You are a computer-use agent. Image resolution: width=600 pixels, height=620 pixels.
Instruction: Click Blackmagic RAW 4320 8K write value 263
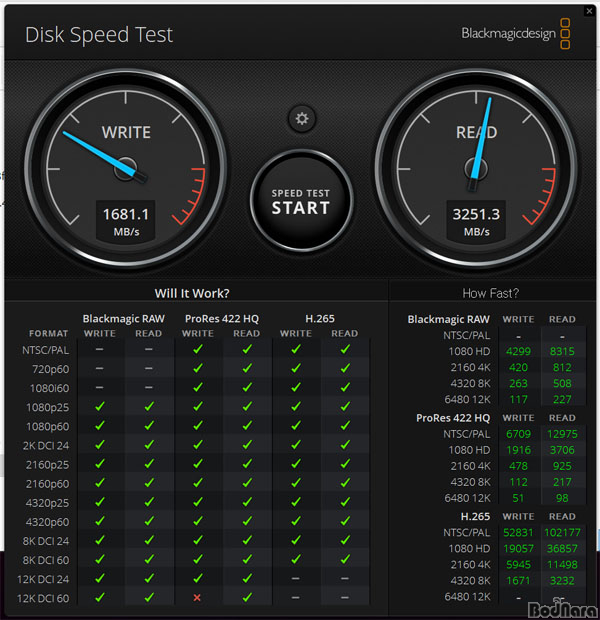click(x=518, y=384)
